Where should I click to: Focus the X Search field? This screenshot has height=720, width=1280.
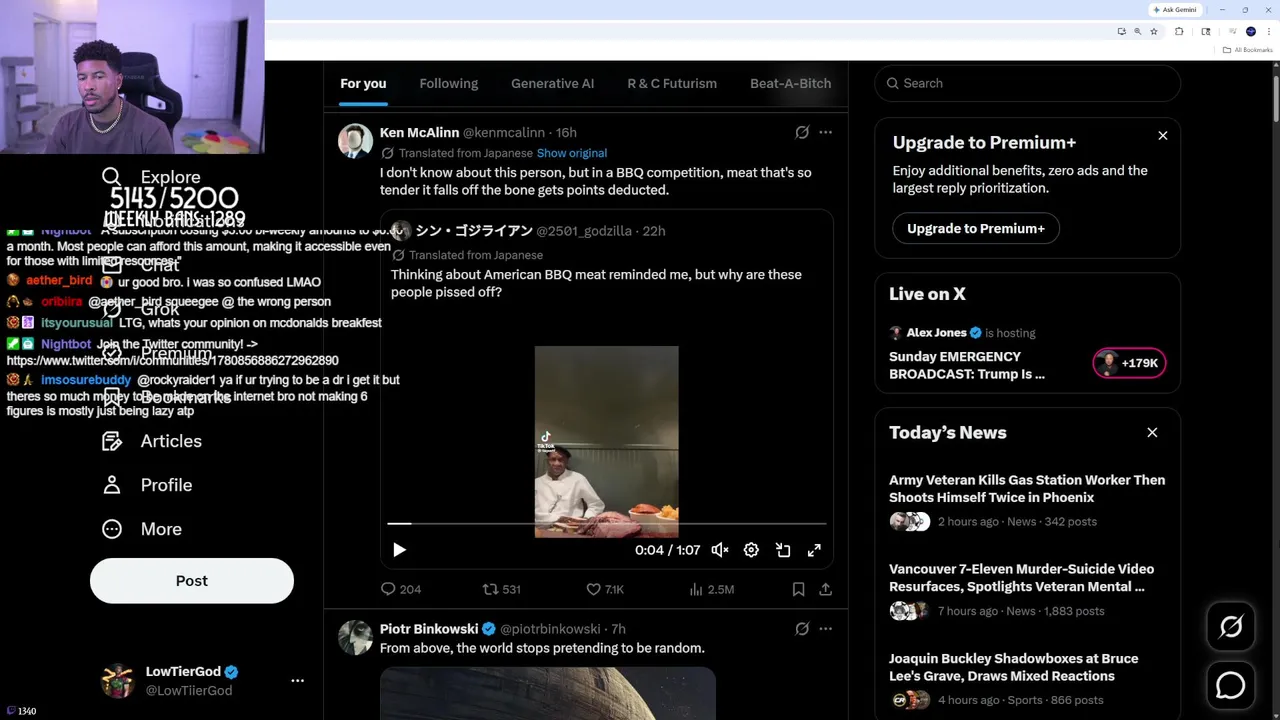(1028, 83)
